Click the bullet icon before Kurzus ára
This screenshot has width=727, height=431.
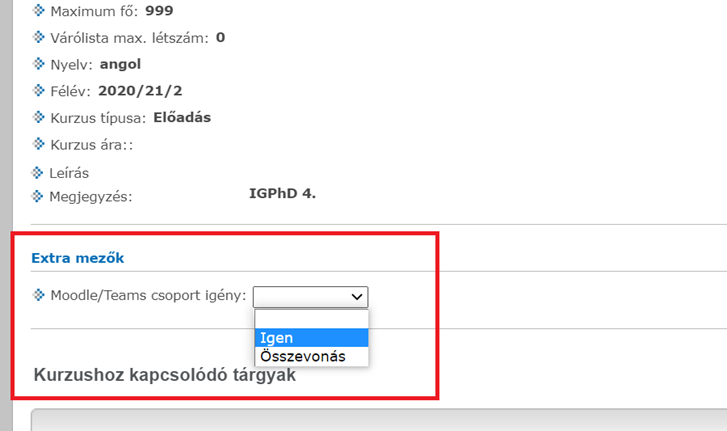(39, 143)
